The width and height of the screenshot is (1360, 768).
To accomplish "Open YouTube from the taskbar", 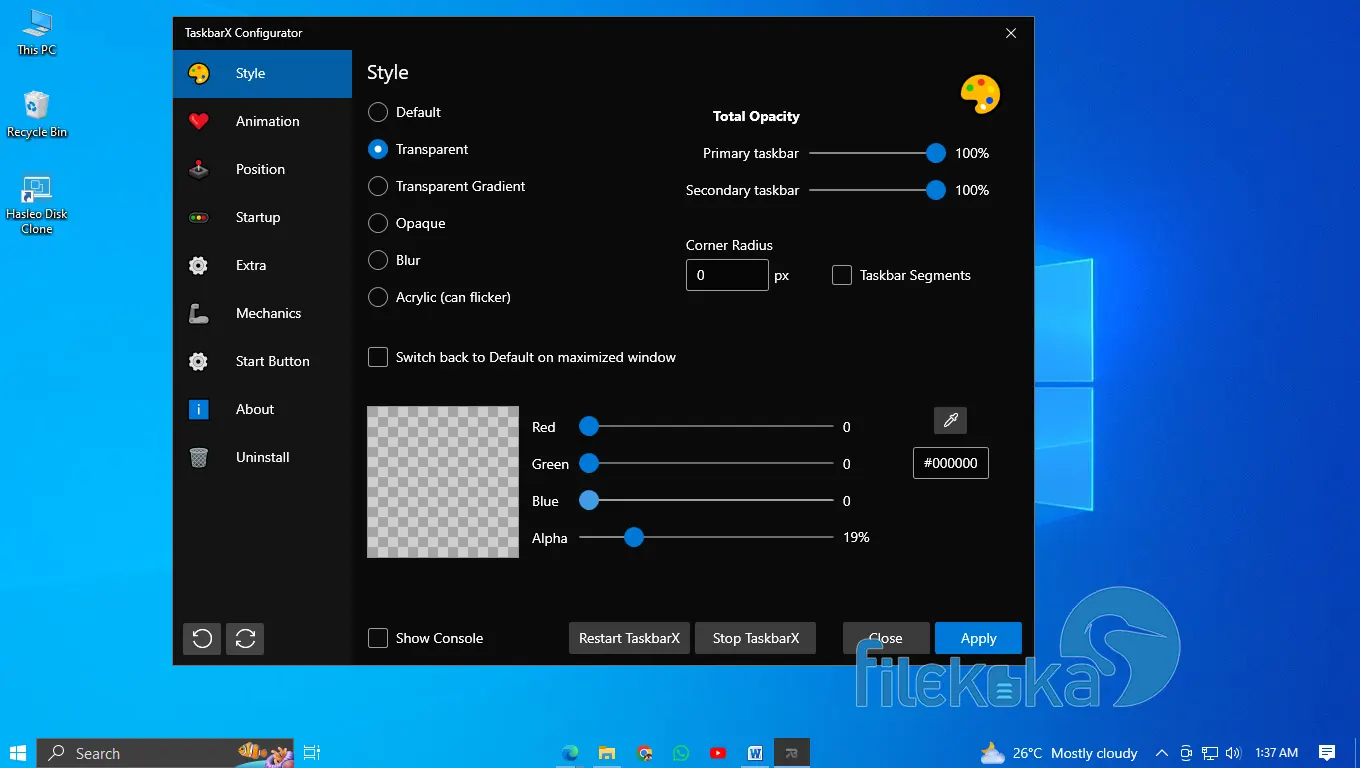I will (718, 753).
